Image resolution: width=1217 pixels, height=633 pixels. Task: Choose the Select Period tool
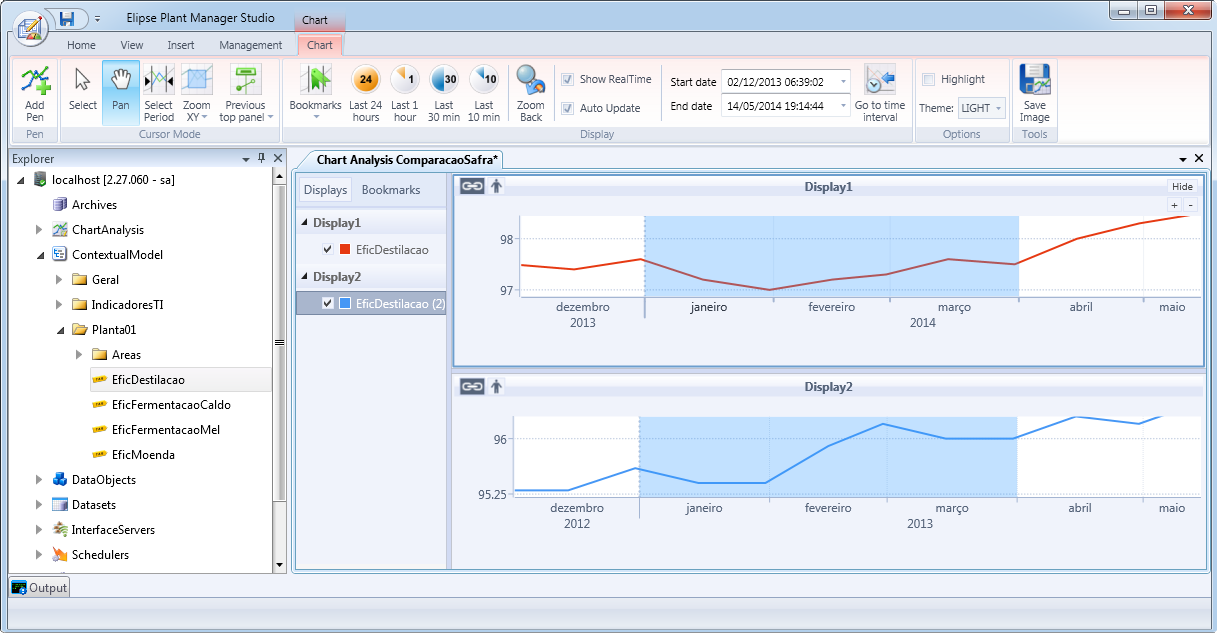[x=158, y=93]
